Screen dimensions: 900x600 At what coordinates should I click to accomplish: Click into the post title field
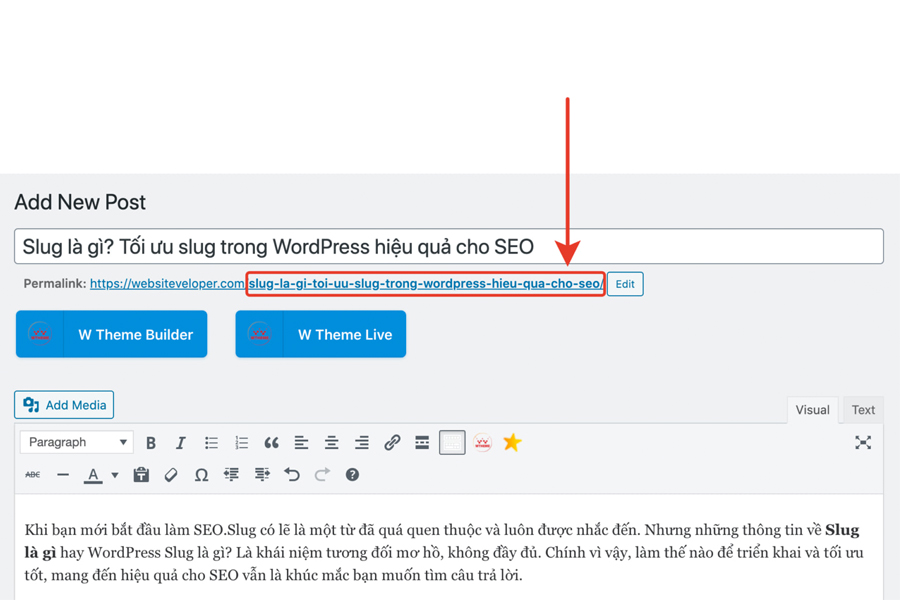(449, 246)
